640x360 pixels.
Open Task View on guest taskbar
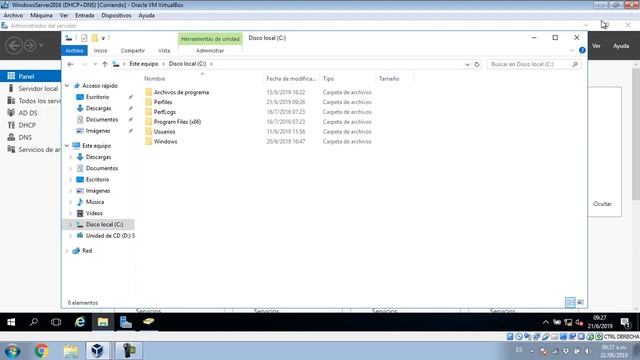(x=56, y=322)
